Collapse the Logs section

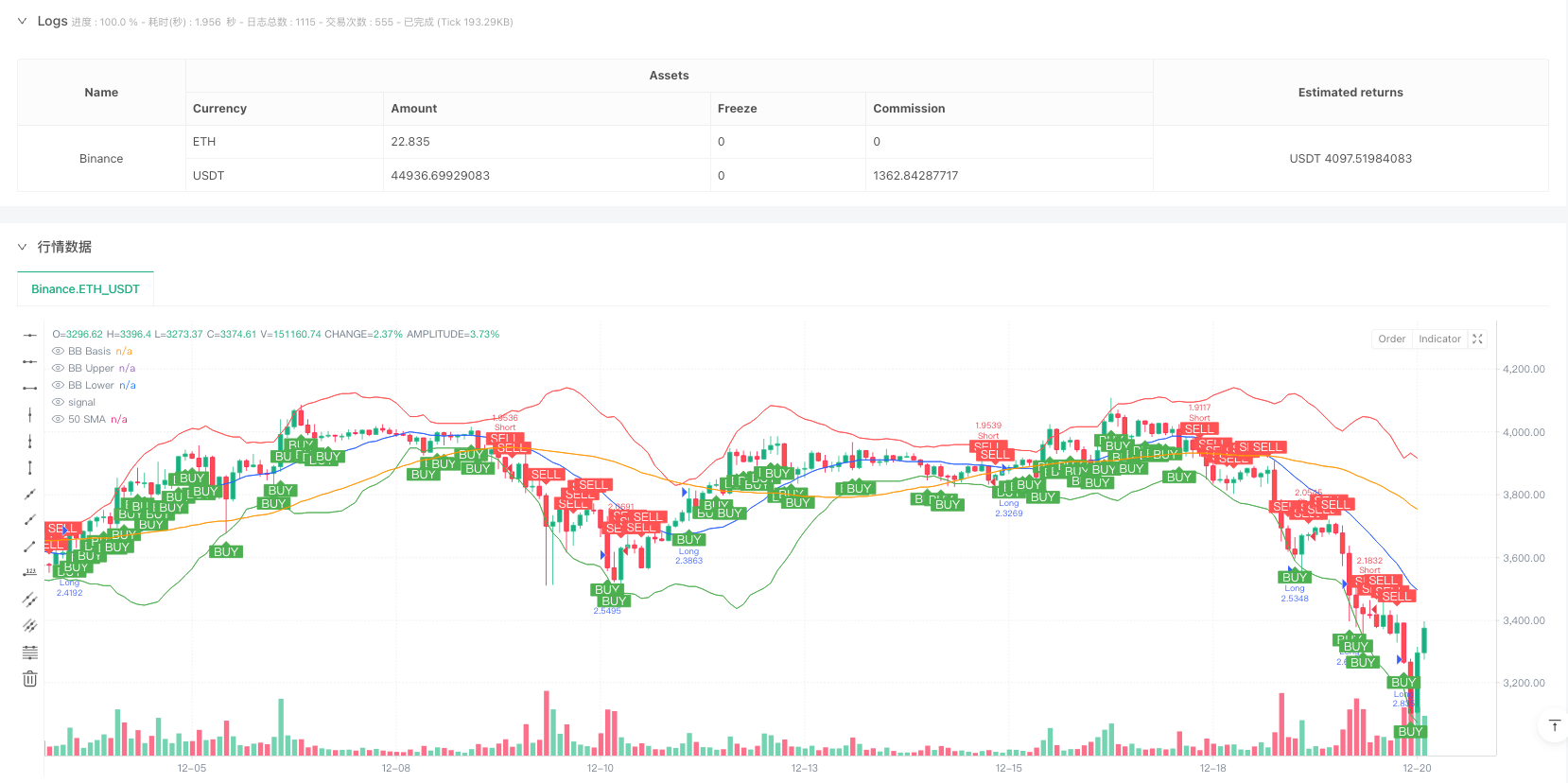(x=22, y=21)
